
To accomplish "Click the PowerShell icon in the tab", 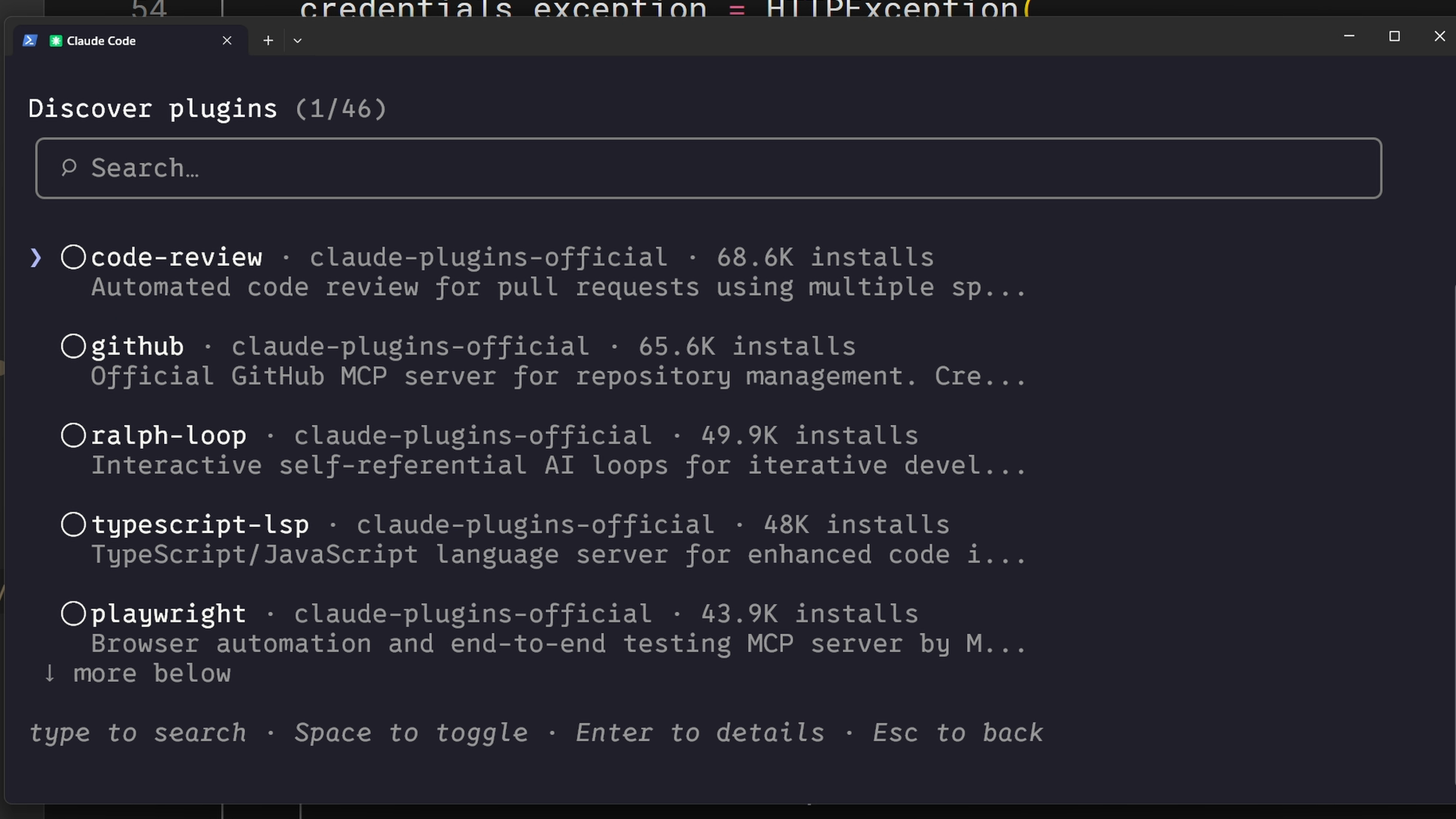I will pyautogui.click(x=30, y=41).
